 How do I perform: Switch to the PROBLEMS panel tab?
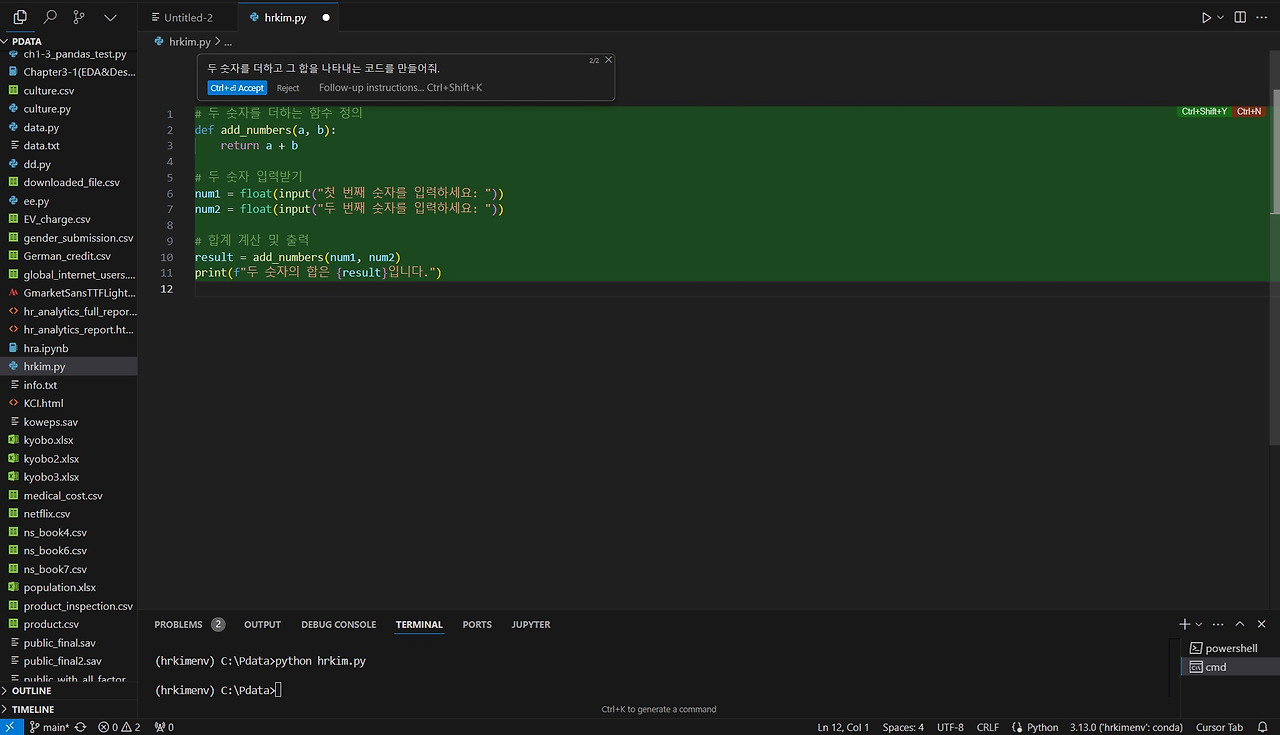[189, 624]
